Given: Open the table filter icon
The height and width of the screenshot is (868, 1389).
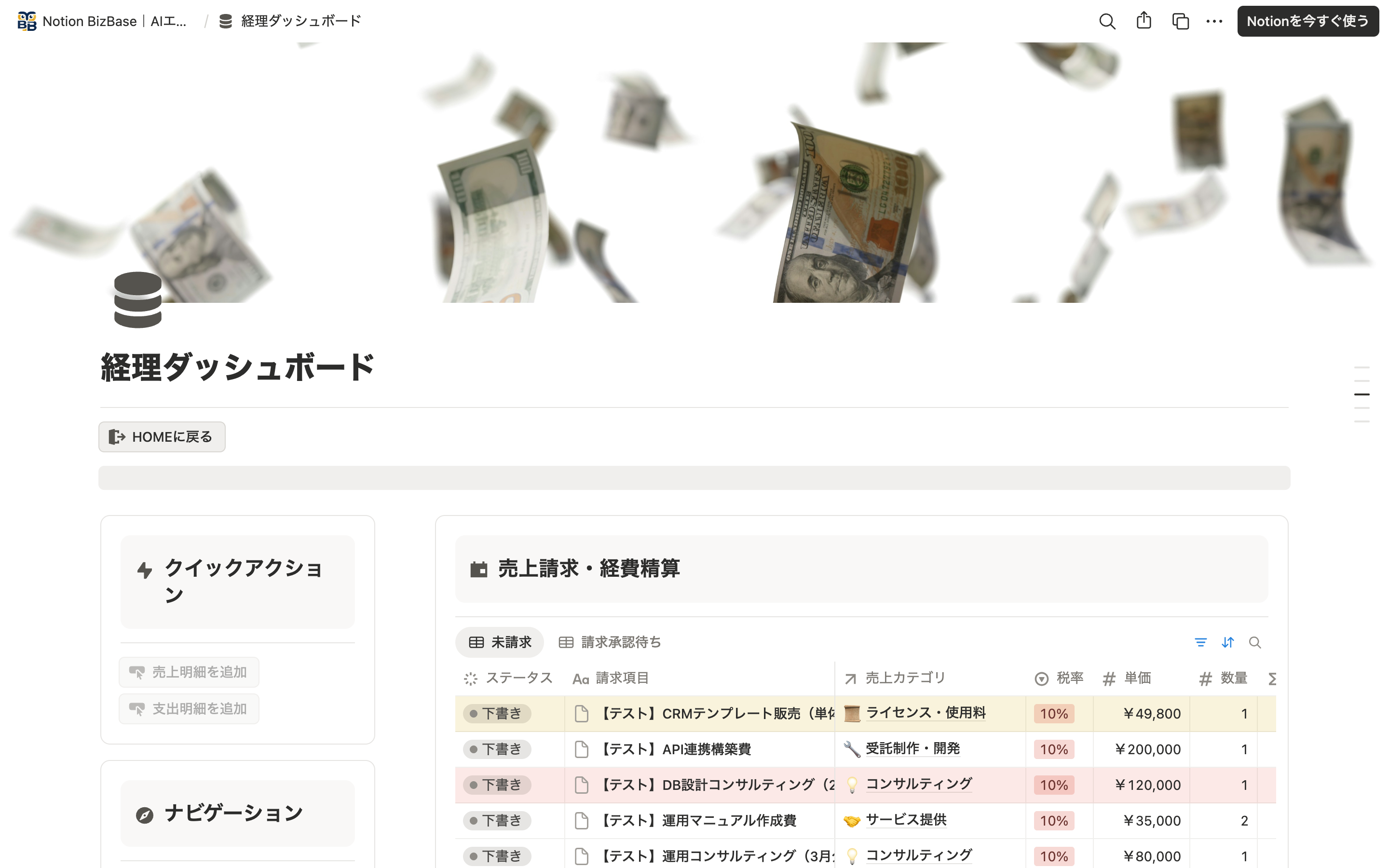Looking at the screenshot, I should [1200, 642].
